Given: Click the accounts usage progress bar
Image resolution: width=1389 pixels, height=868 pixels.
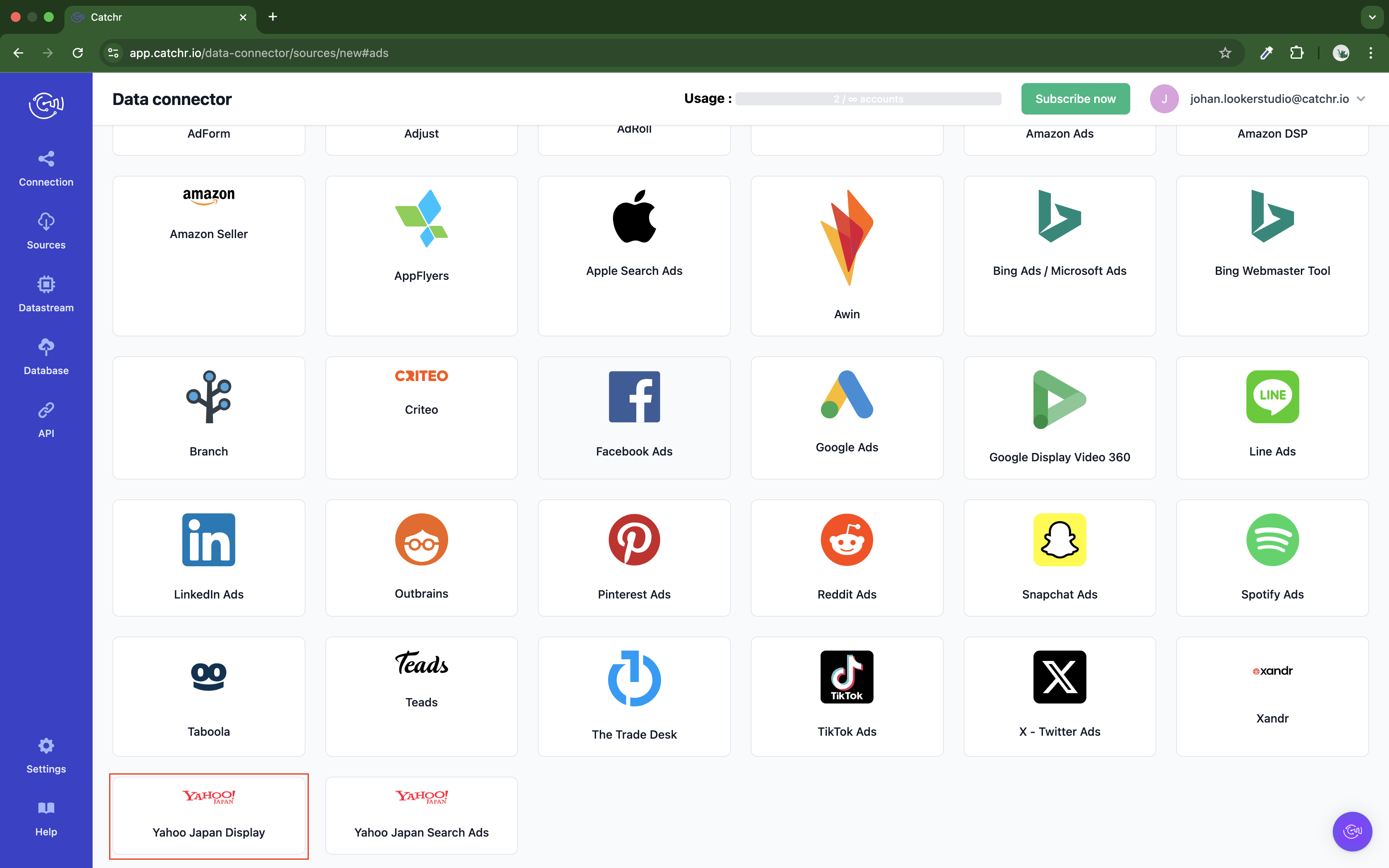Looking at the screenshot, I should [x=868, y=99].
